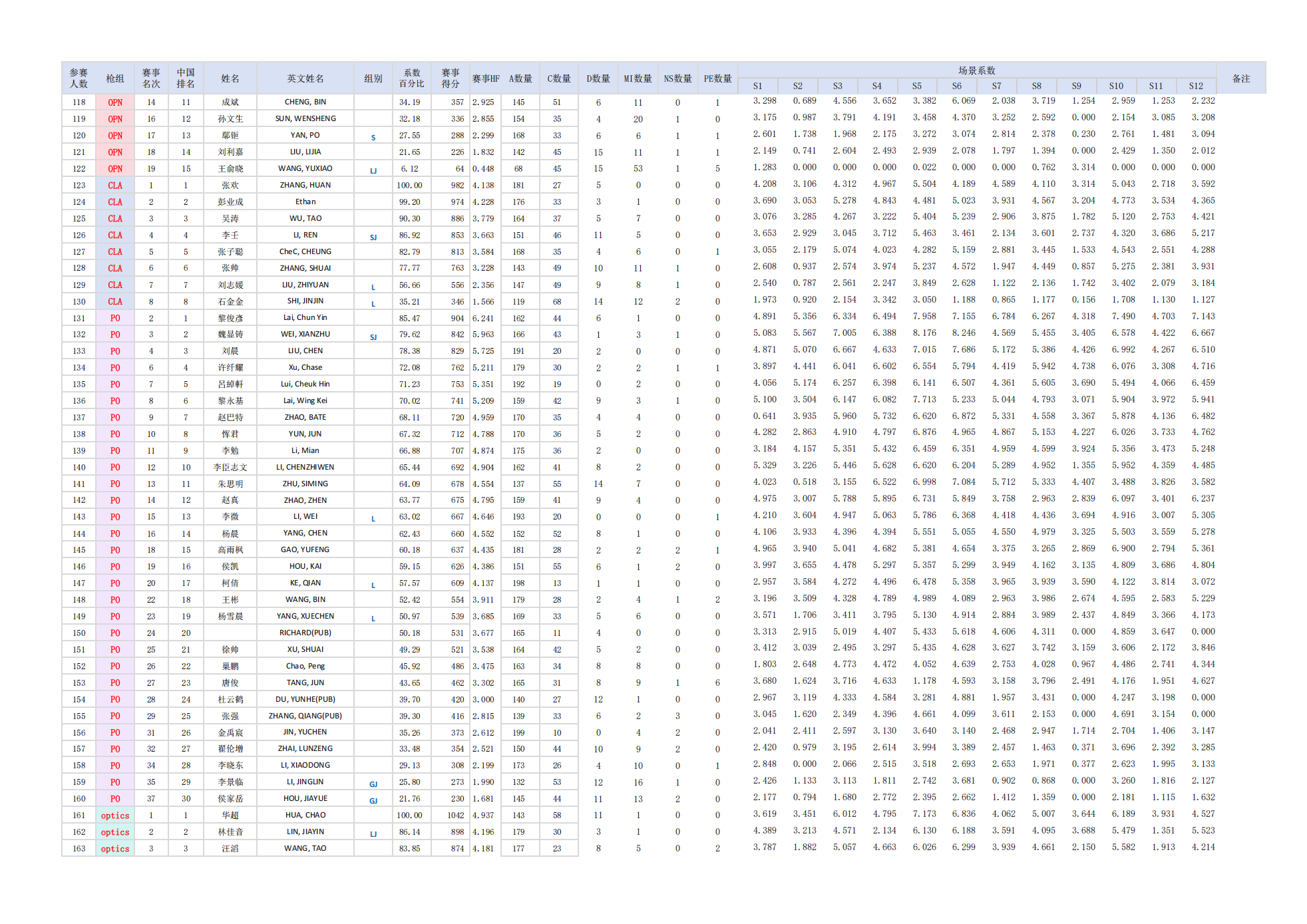Click the optics division cell in row 161
Image resolution: width=1307 pixels, height=924 pixels.
coord(115,816)
